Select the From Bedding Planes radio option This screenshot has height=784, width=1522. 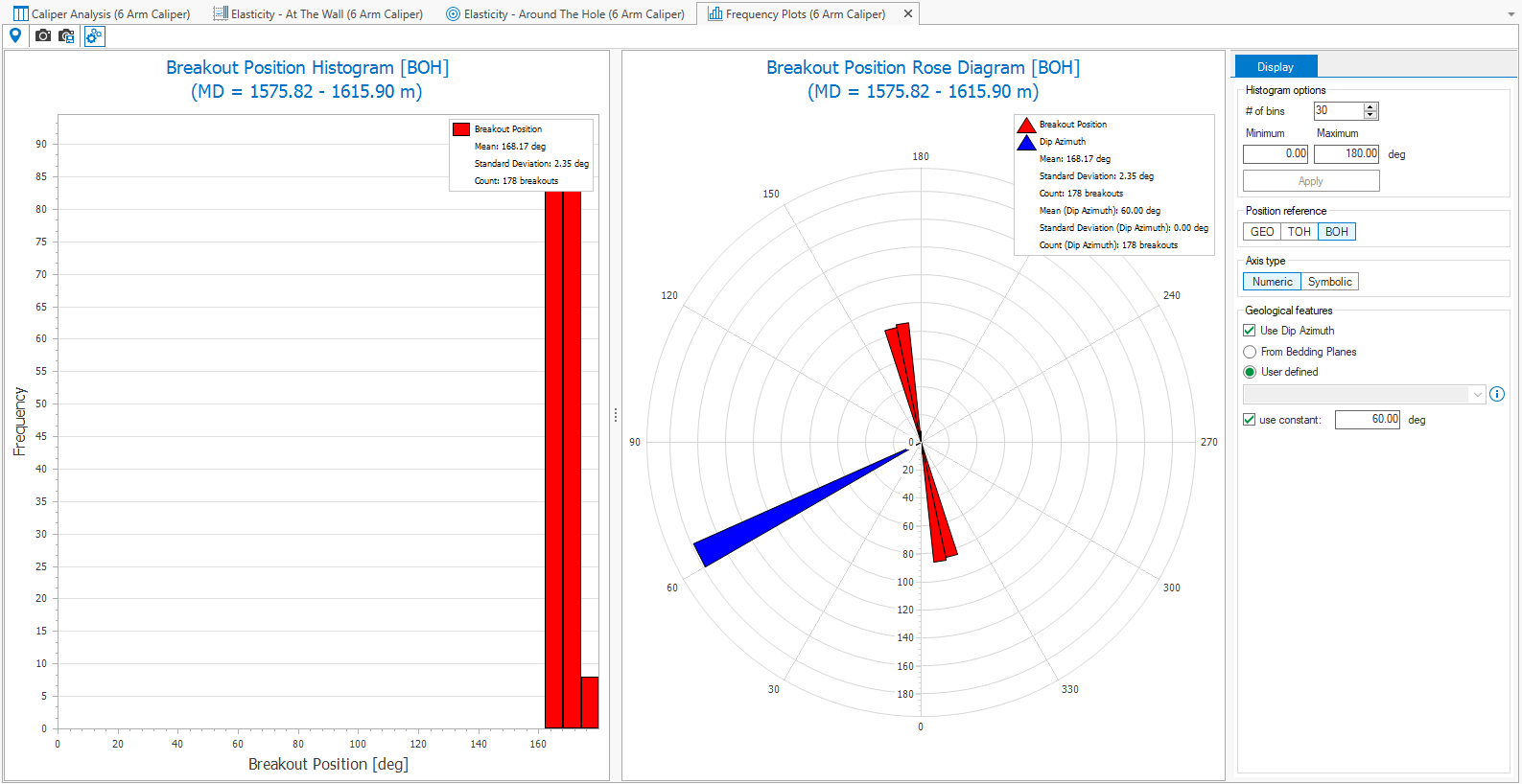pyautogui.click(x=1250, y=352)
